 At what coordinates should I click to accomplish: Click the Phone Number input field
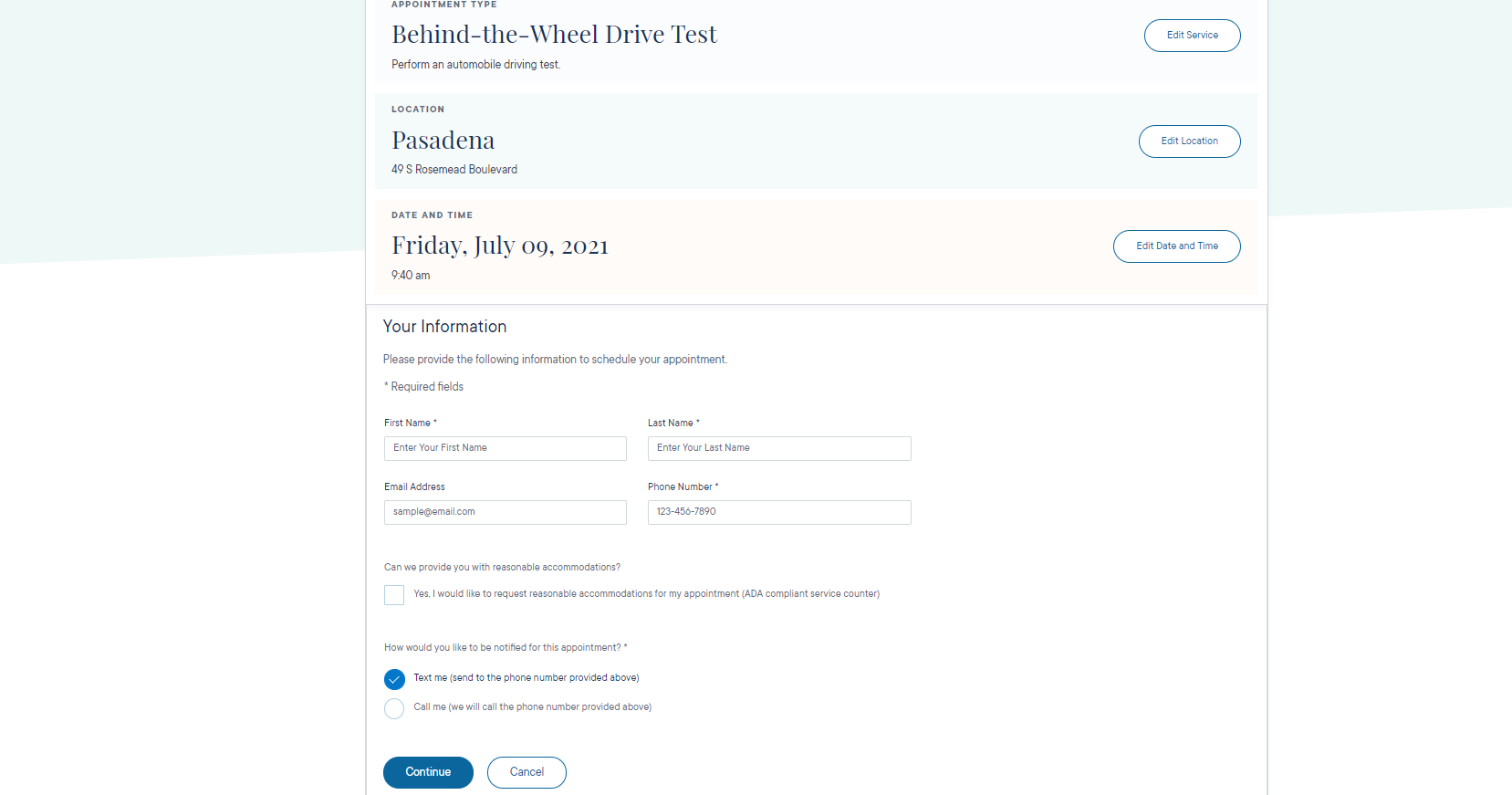(x=779, y=512)
